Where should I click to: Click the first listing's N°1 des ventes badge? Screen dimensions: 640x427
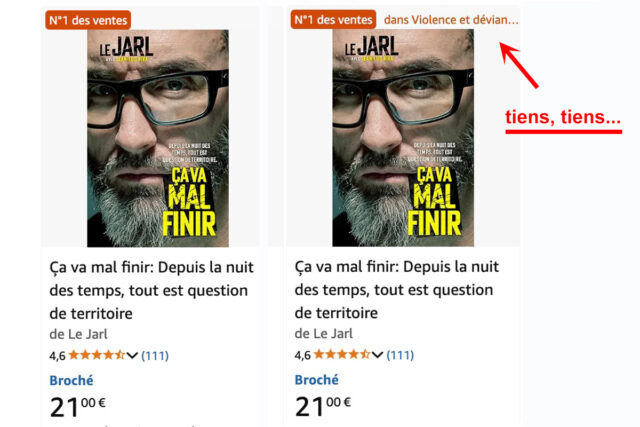click(x=88, y=20)
